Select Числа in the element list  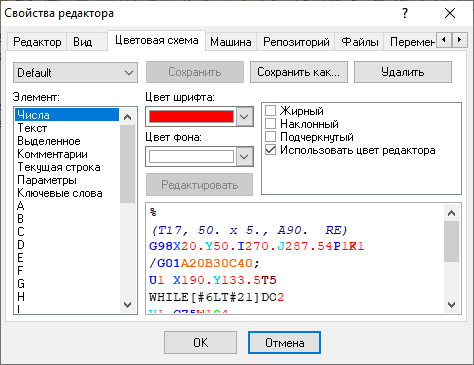[x=67, y=115]
